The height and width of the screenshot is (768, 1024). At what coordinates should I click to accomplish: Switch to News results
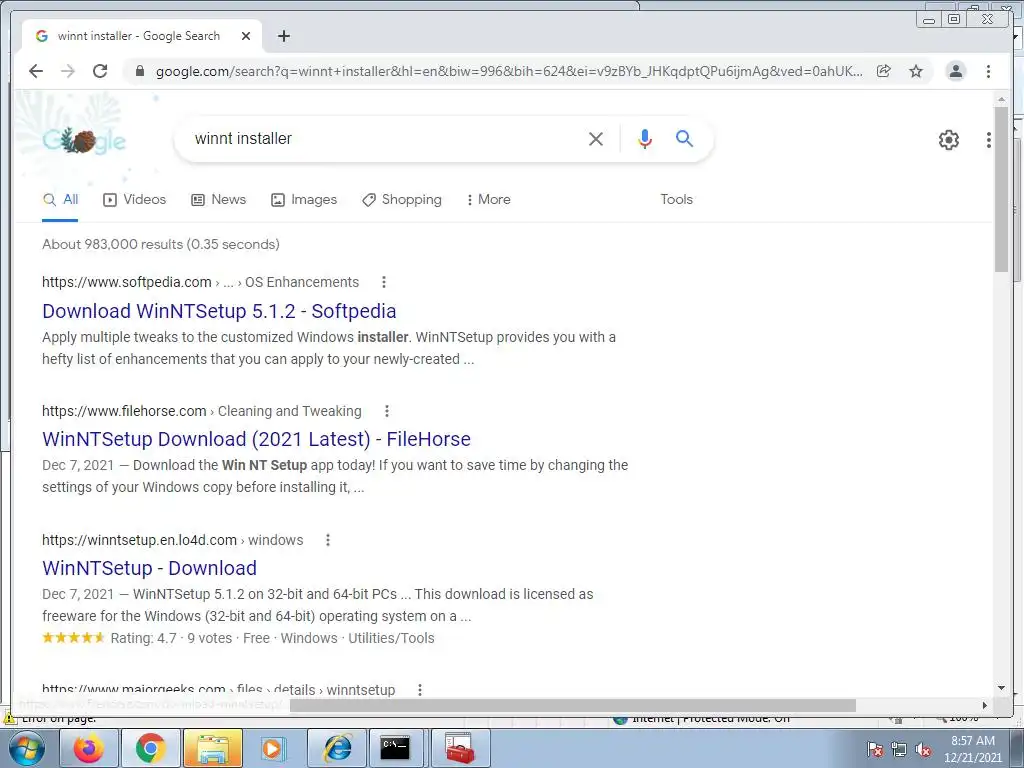[218, 200]
